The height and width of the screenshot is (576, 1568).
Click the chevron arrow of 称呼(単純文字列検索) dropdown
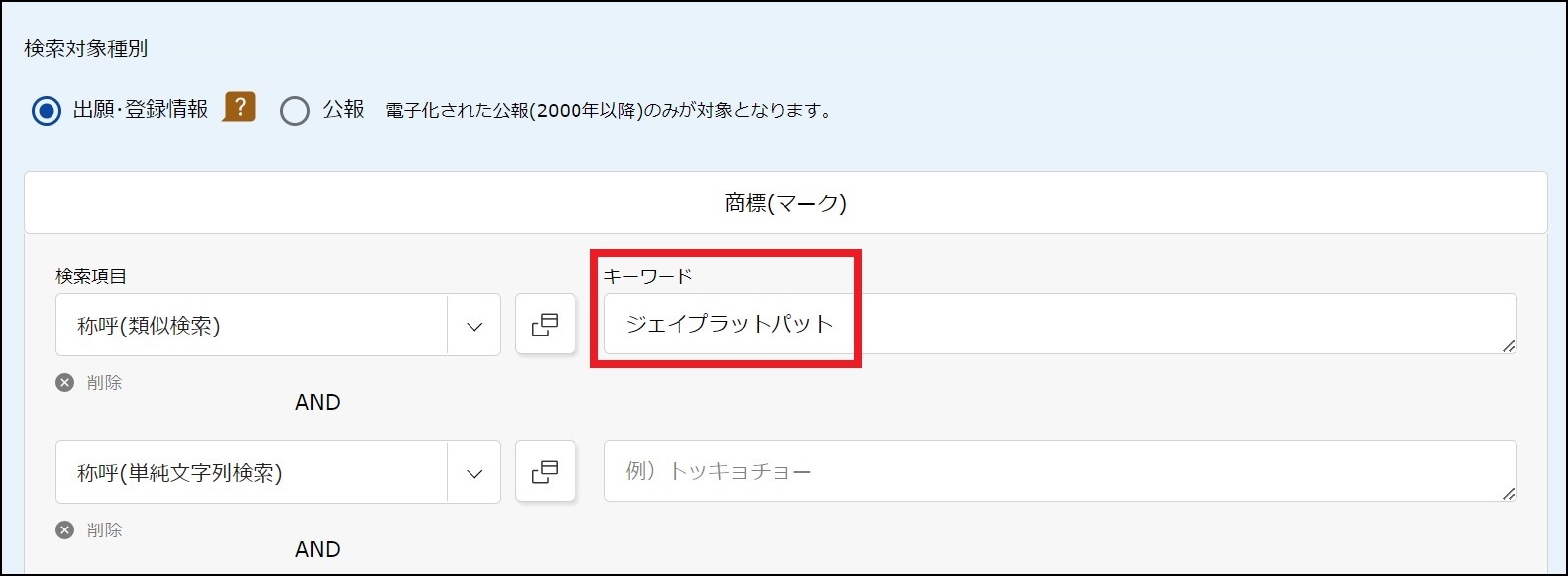474,473
